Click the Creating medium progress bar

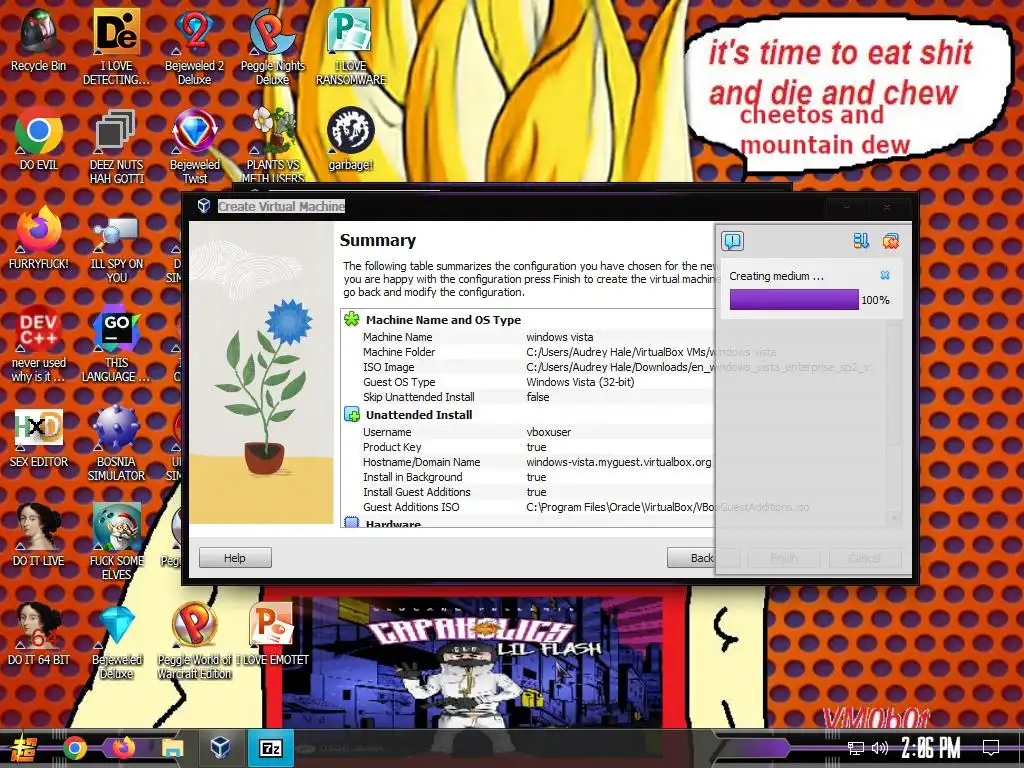click(x=794, y=300)
